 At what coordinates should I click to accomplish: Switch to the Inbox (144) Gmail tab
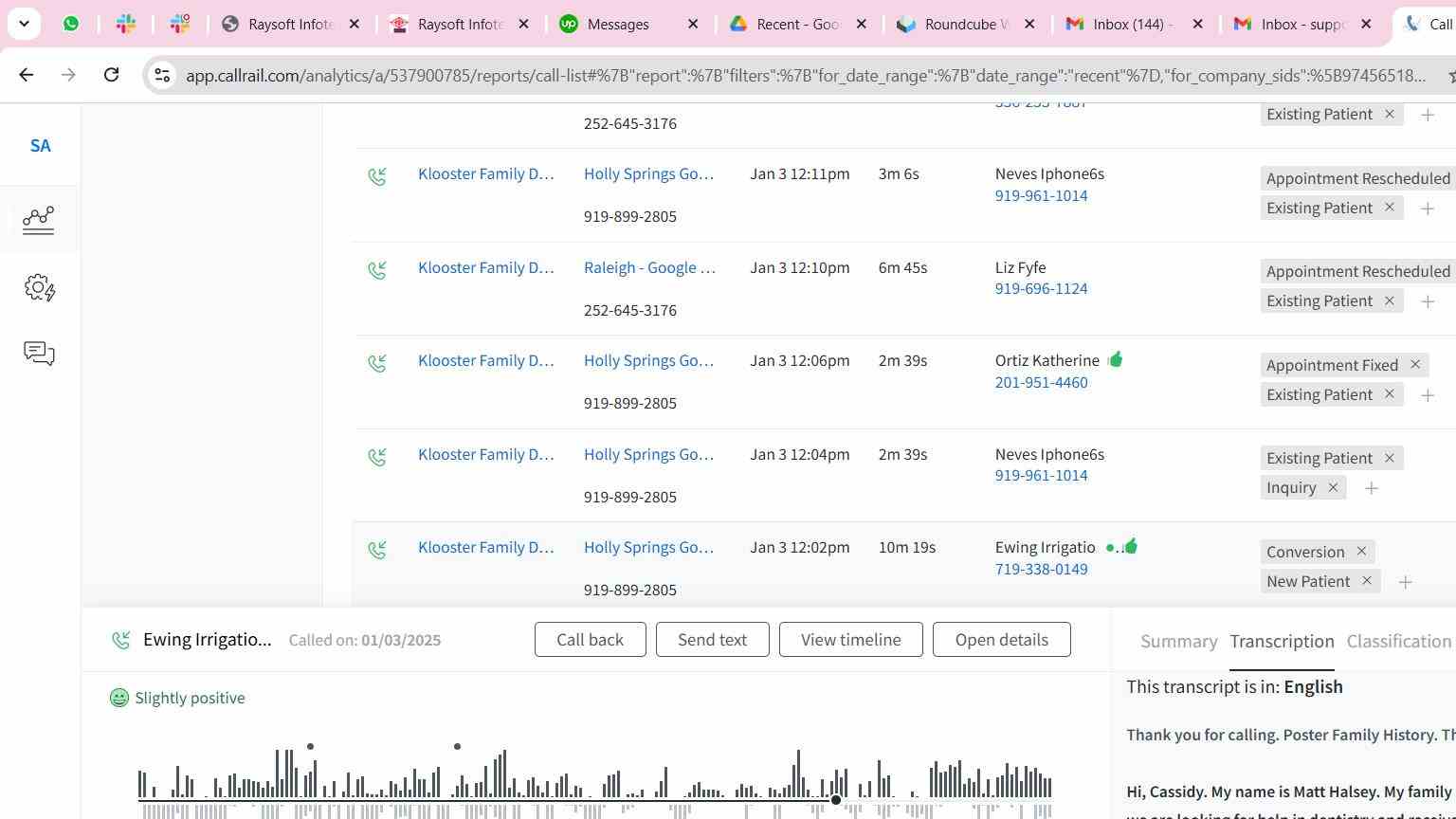(1133, 24)
